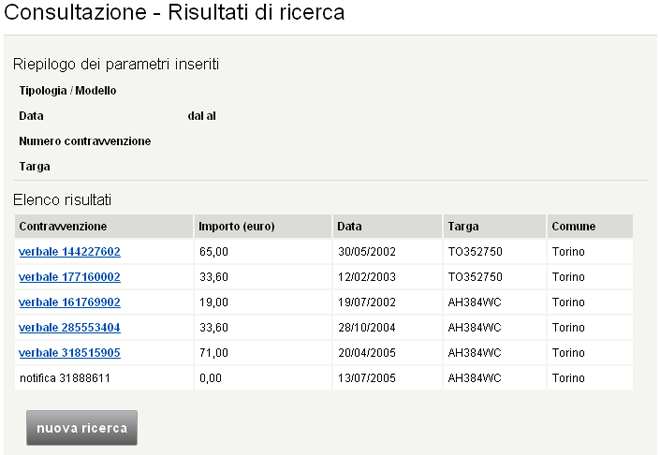Click the Tipologia / Modello parameter label
Image resolution: width=660 pixels, height=455 pixels.
point(68,91)
